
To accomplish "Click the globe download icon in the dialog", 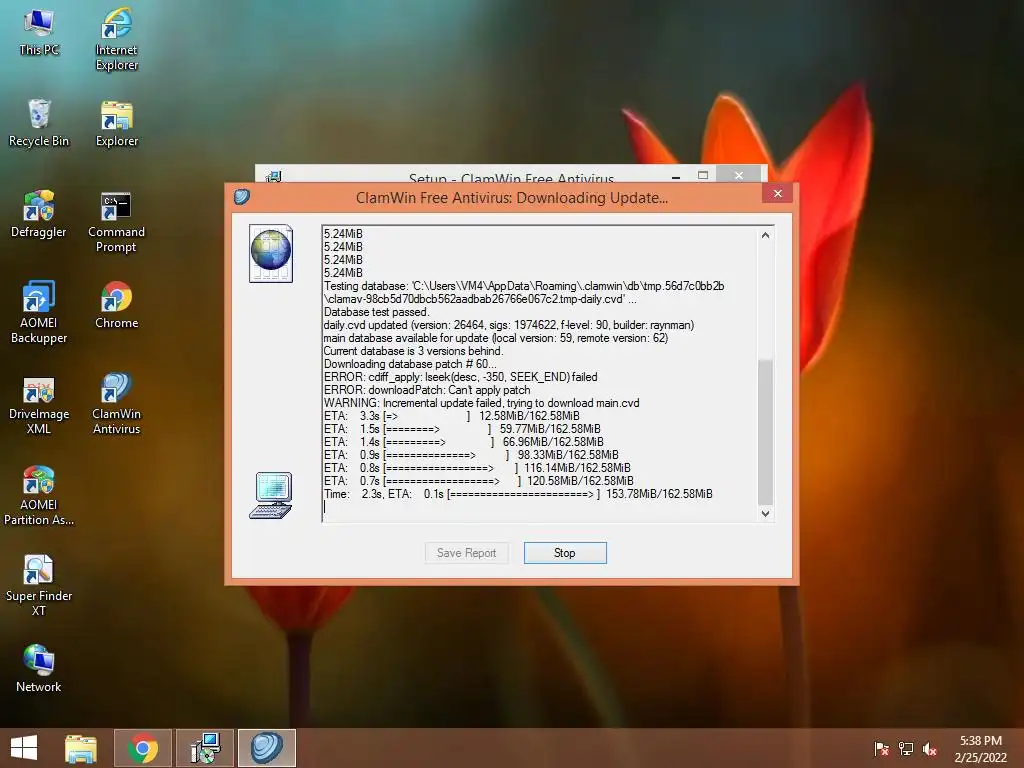I will click(270, 253).
